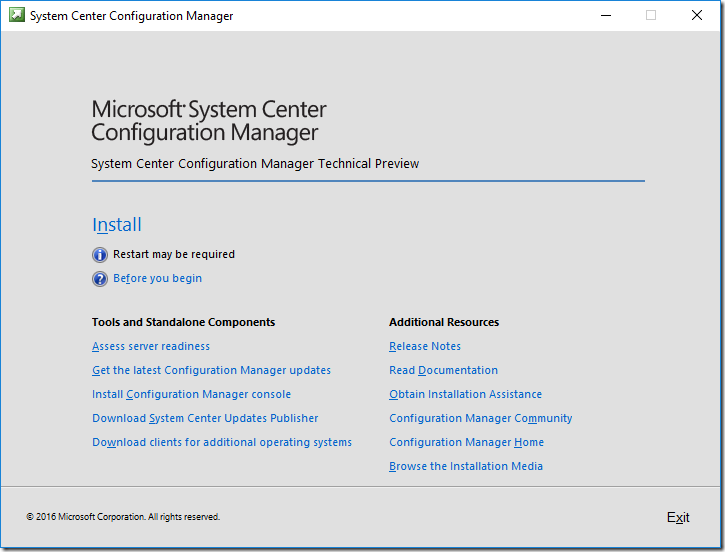
Task: Click the Additional Resources heading
Action: [x=444, y=322]
